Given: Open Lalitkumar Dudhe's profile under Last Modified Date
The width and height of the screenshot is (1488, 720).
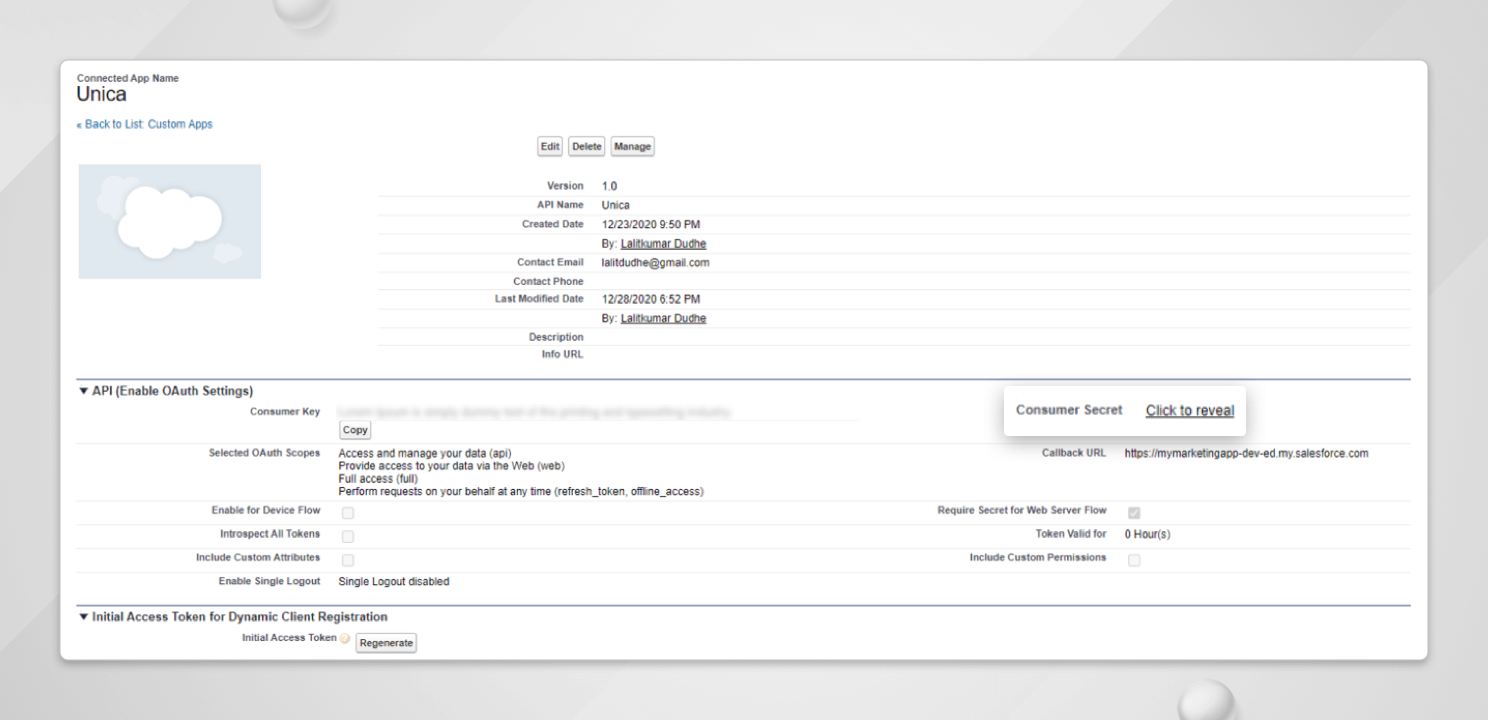Looking at the screenshot, I should 663,317.
